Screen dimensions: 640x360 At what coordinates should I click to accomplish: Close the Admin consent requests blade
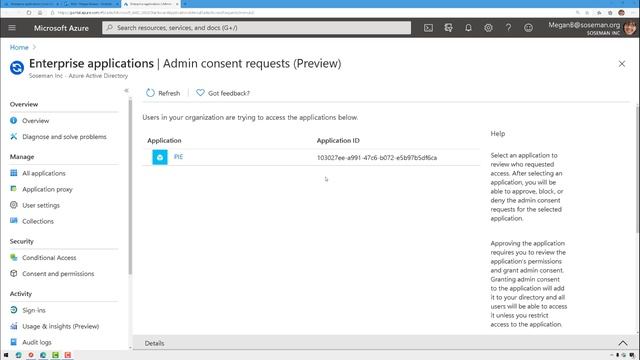622,64
